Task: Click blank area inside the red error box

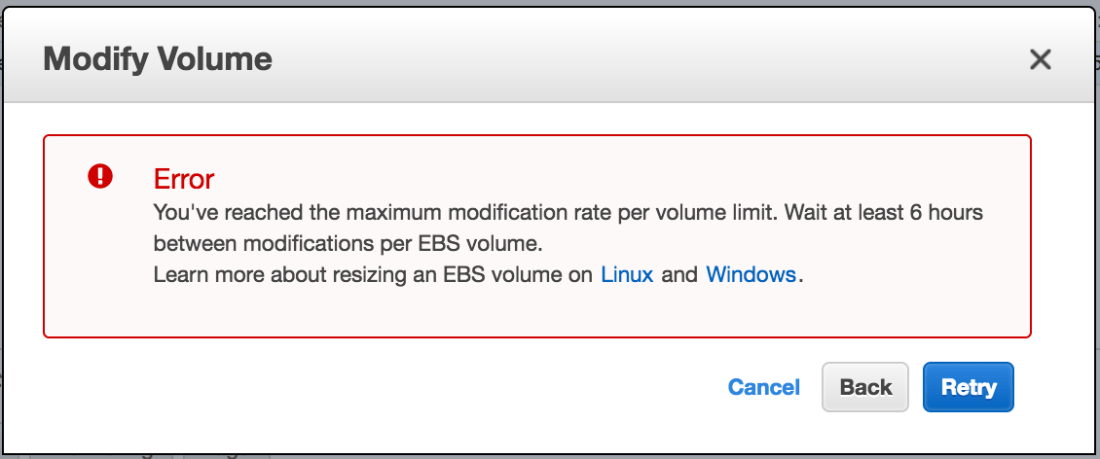Action: (x=600, y=310)
